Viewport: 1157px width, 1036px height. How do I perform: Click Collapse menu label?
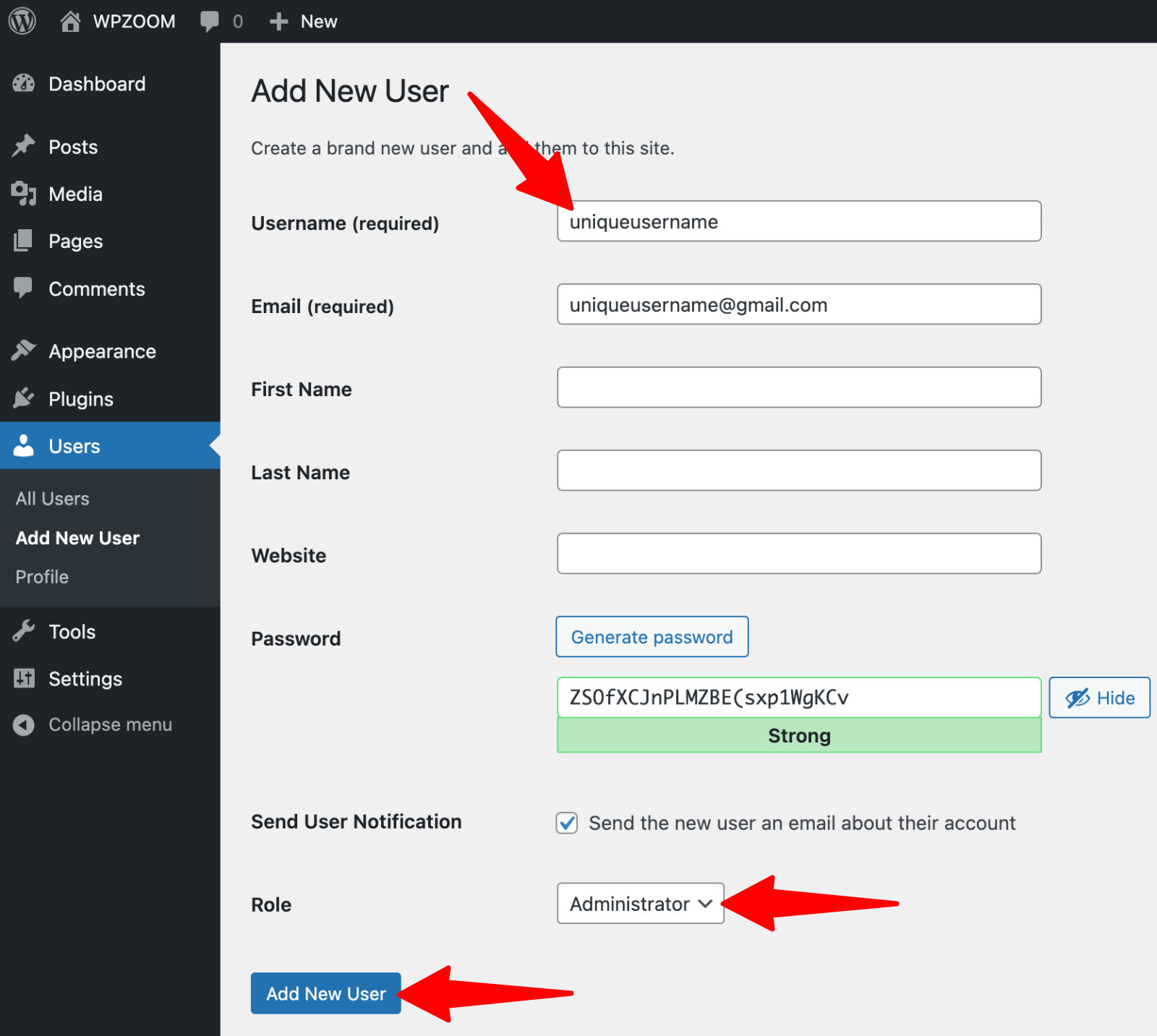coord(110,724)
